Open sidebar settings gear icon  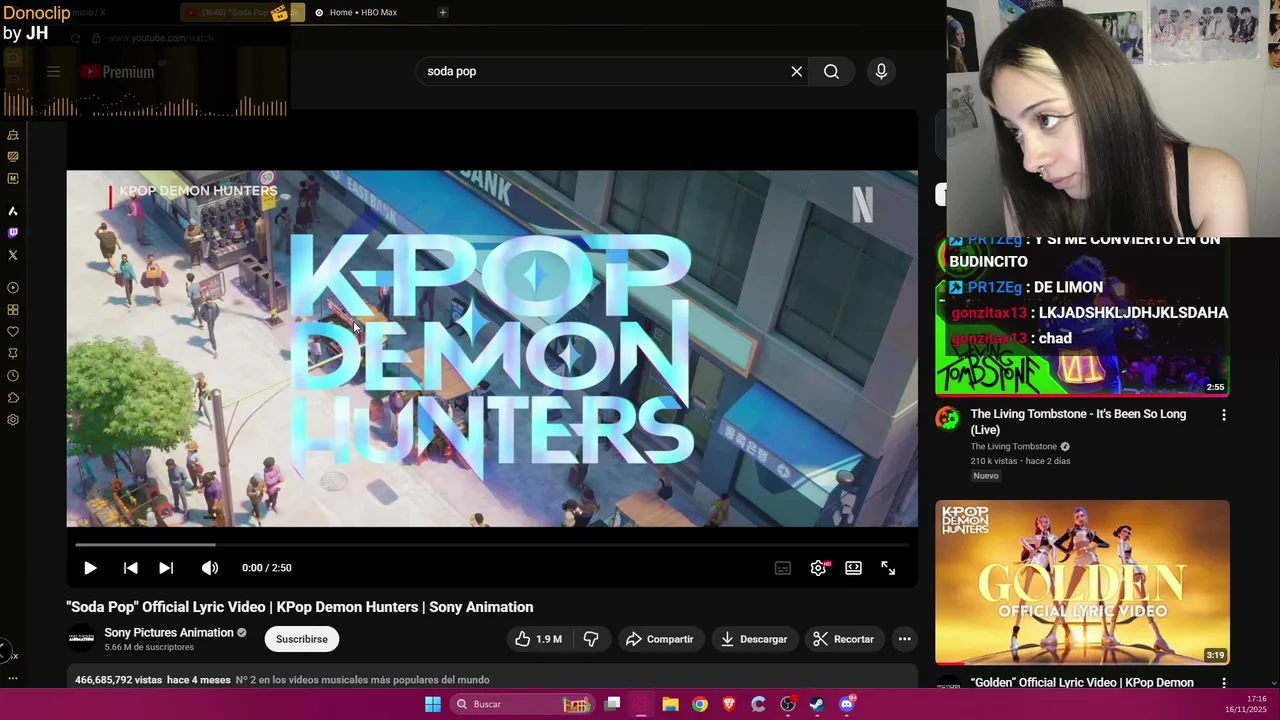click(13, 420)
